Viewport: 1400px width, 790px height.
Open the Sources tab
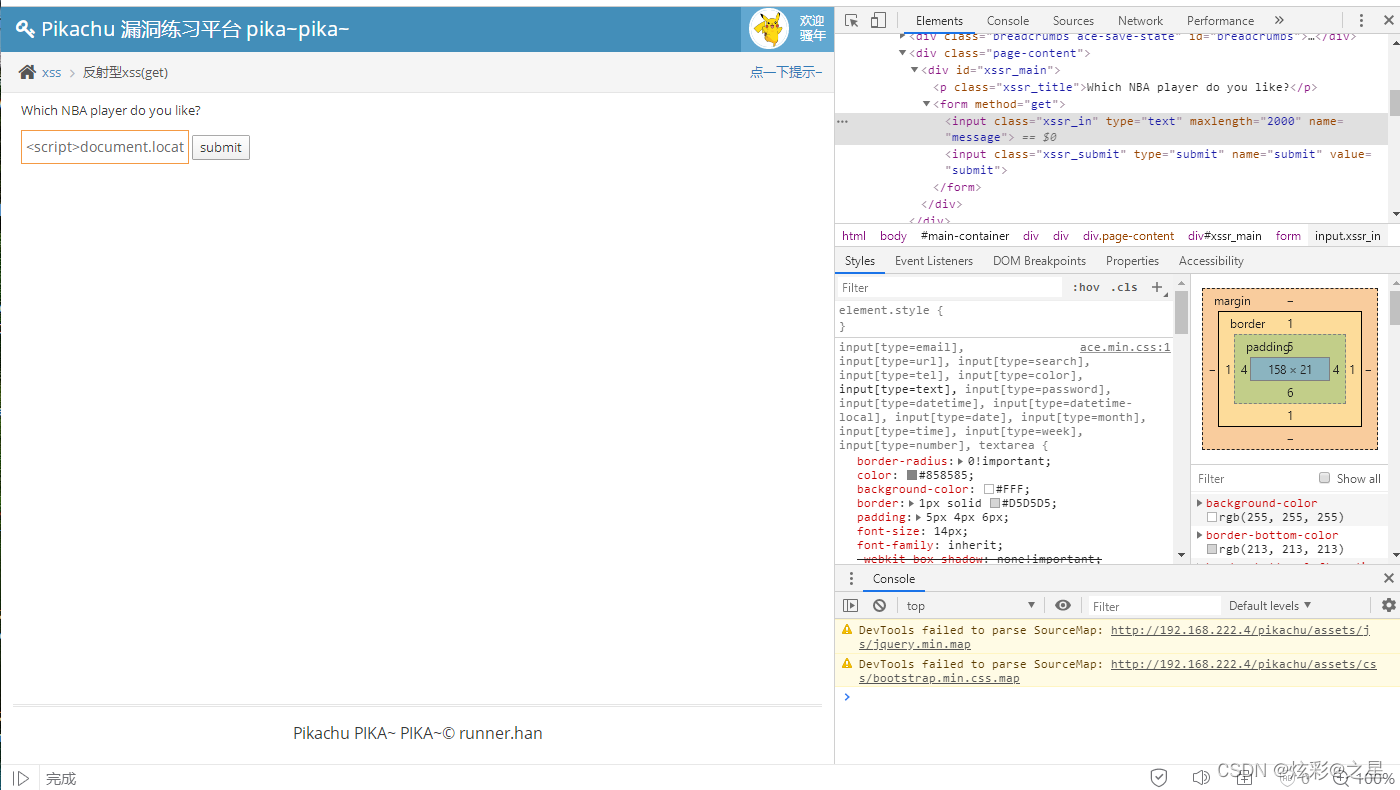1073,20
